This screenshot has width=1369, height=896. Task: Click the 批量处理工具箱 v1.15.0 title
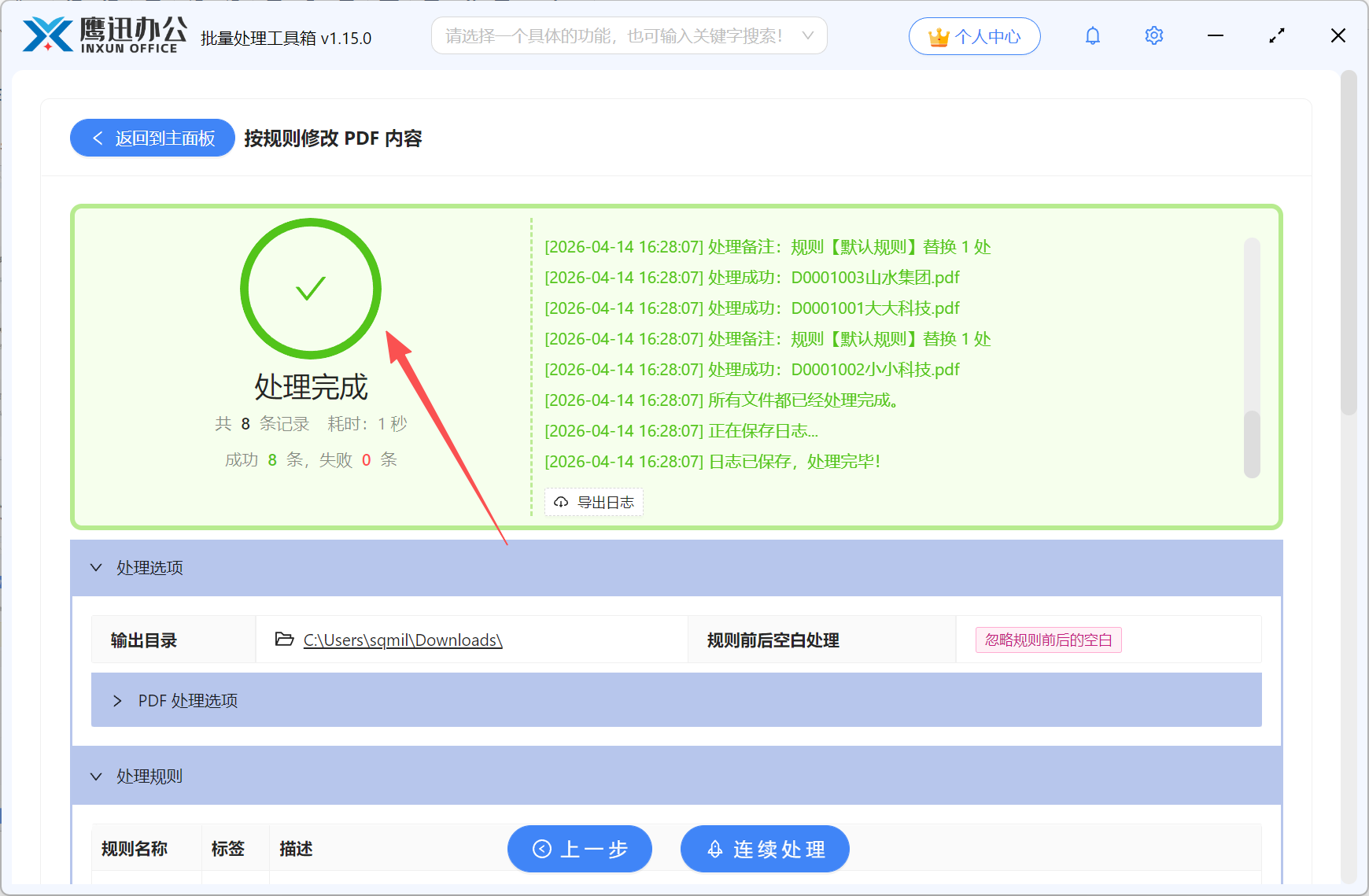click(x=286, y=38)
